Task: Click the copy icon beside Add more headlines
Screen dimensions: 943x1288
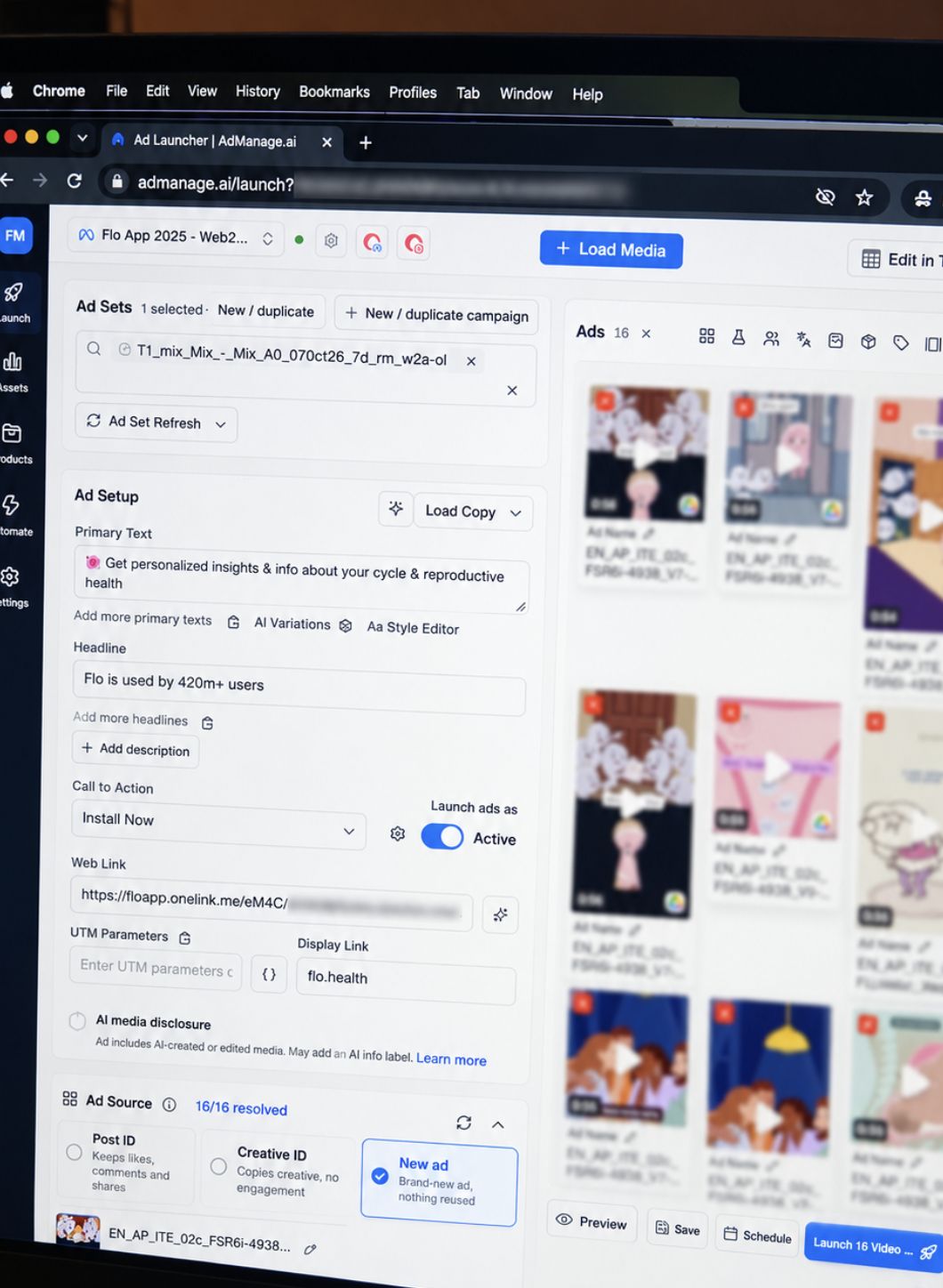Action: coord(207,722)
